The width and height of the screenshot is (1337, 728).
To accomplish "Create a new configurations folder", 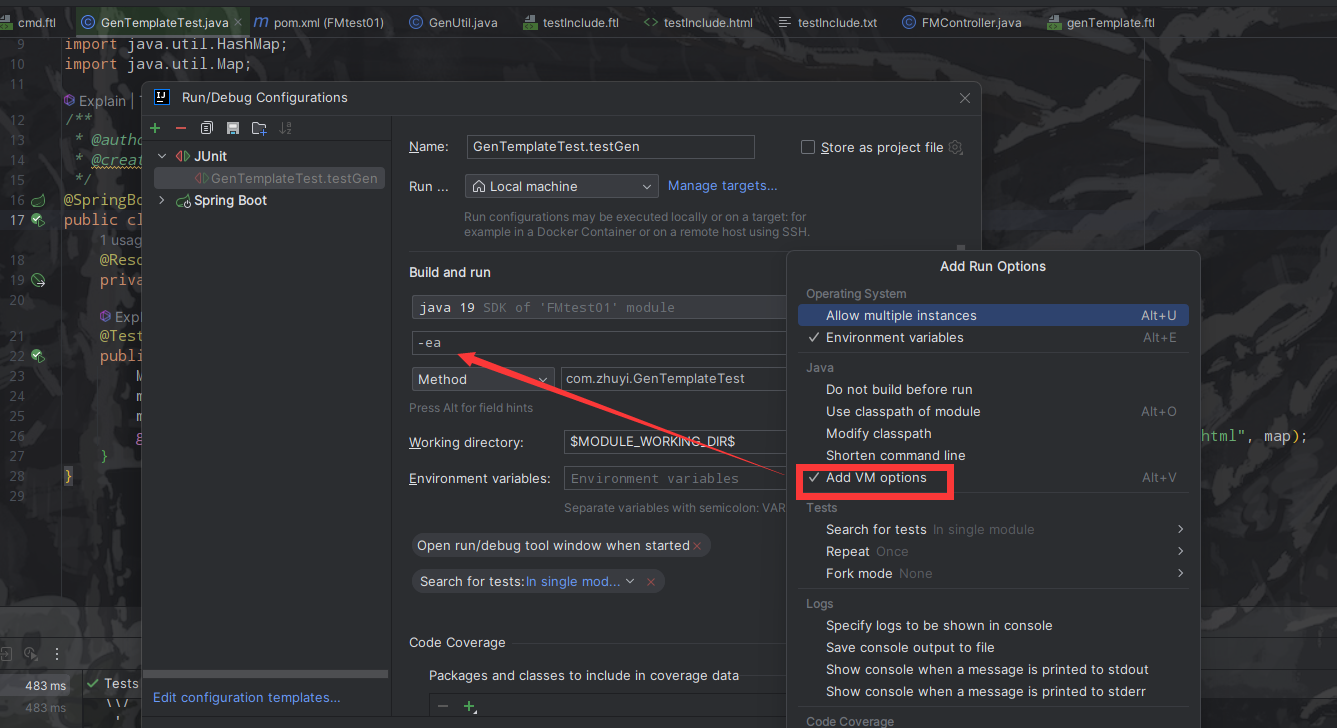I will pyautogui.click(x=259, y=128).
